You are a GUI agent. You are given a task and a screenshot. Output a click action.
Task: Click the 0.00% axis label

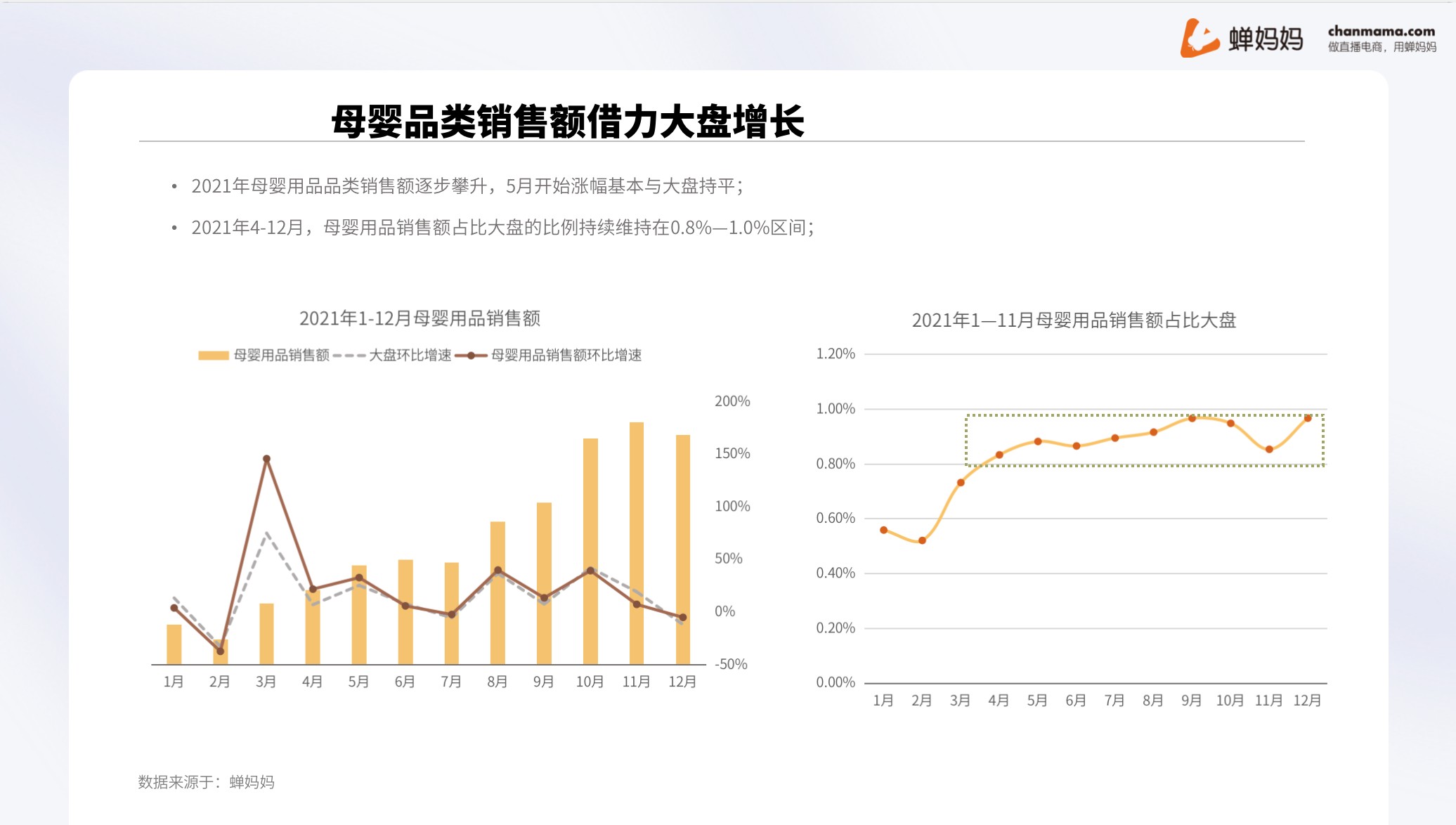[836, 683]
